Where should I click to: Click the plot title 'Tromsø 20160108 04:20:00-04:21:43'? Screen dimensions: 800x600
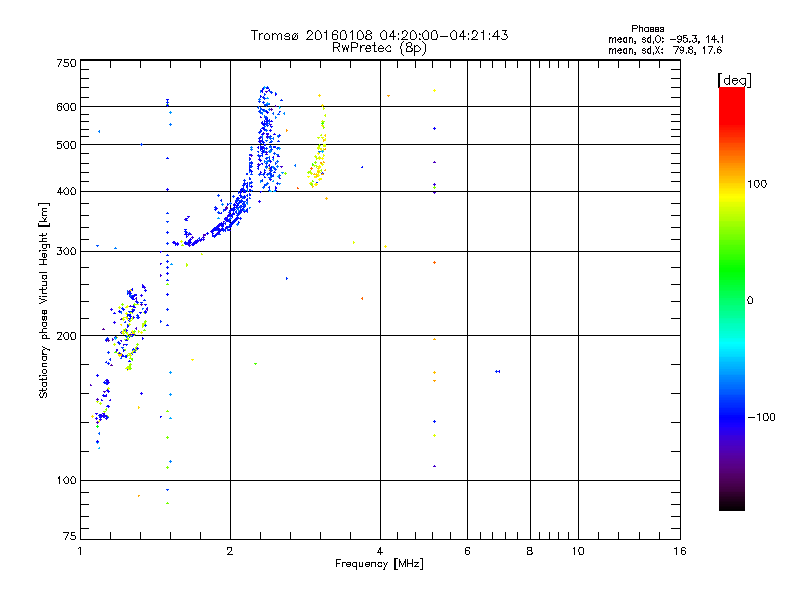(379, 35)
